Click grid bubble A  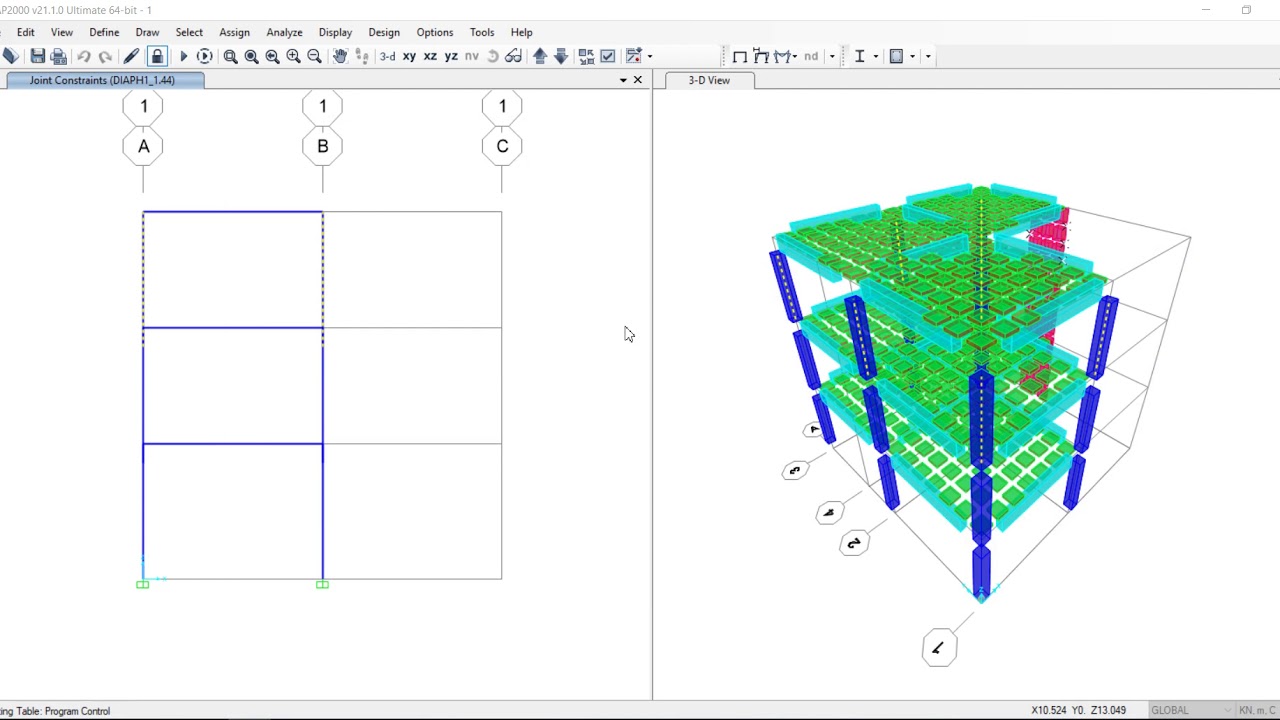[143, 146]
